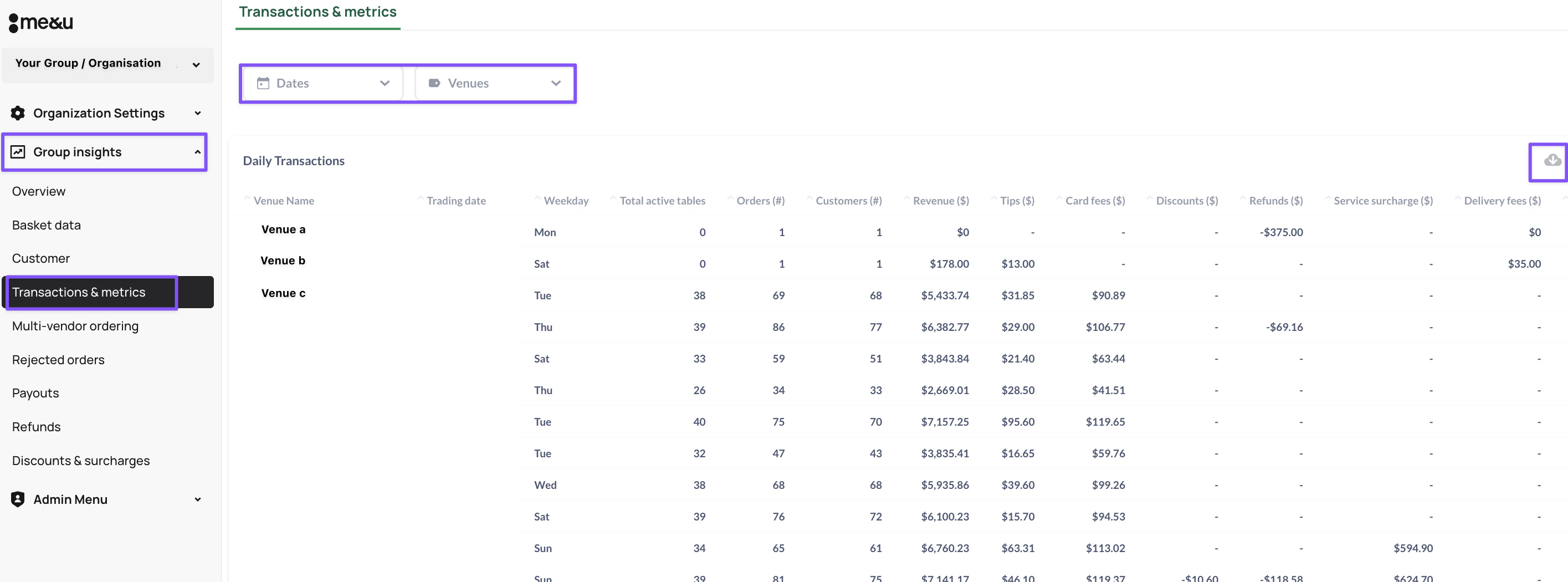1568x582 pixels.
Task: Sort table by Venue Name column
Action: (283, 201)
